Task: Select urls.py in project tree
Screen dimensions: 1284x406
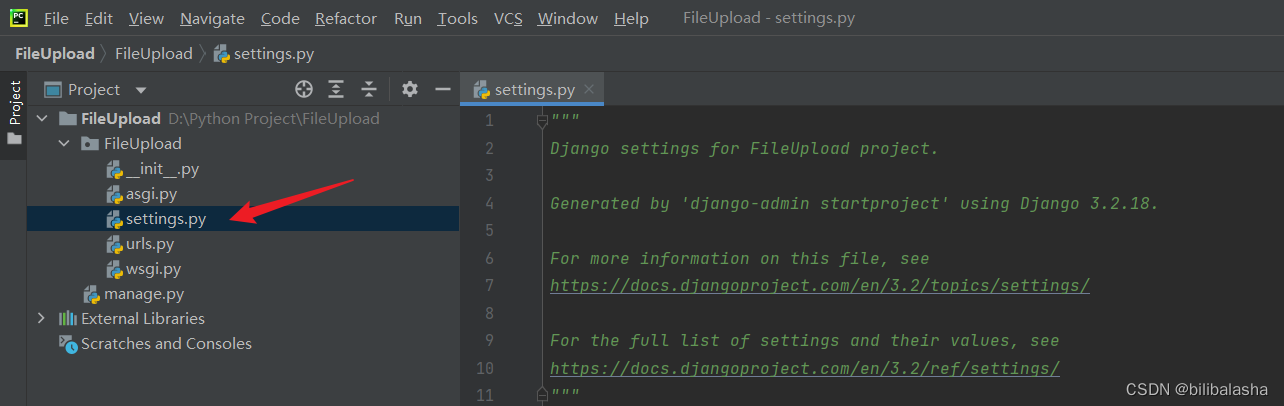Action: coord(149,244)
